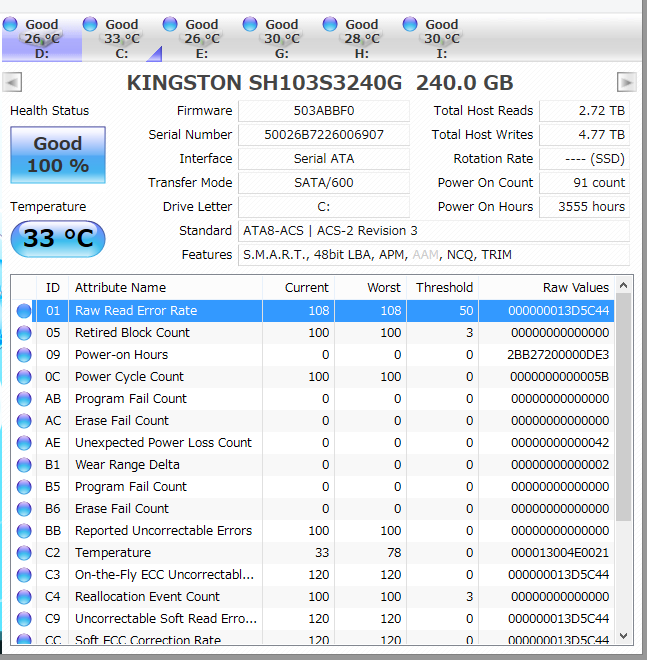Click the Threshold column header
647x660 pixels.
coord(442,287)
